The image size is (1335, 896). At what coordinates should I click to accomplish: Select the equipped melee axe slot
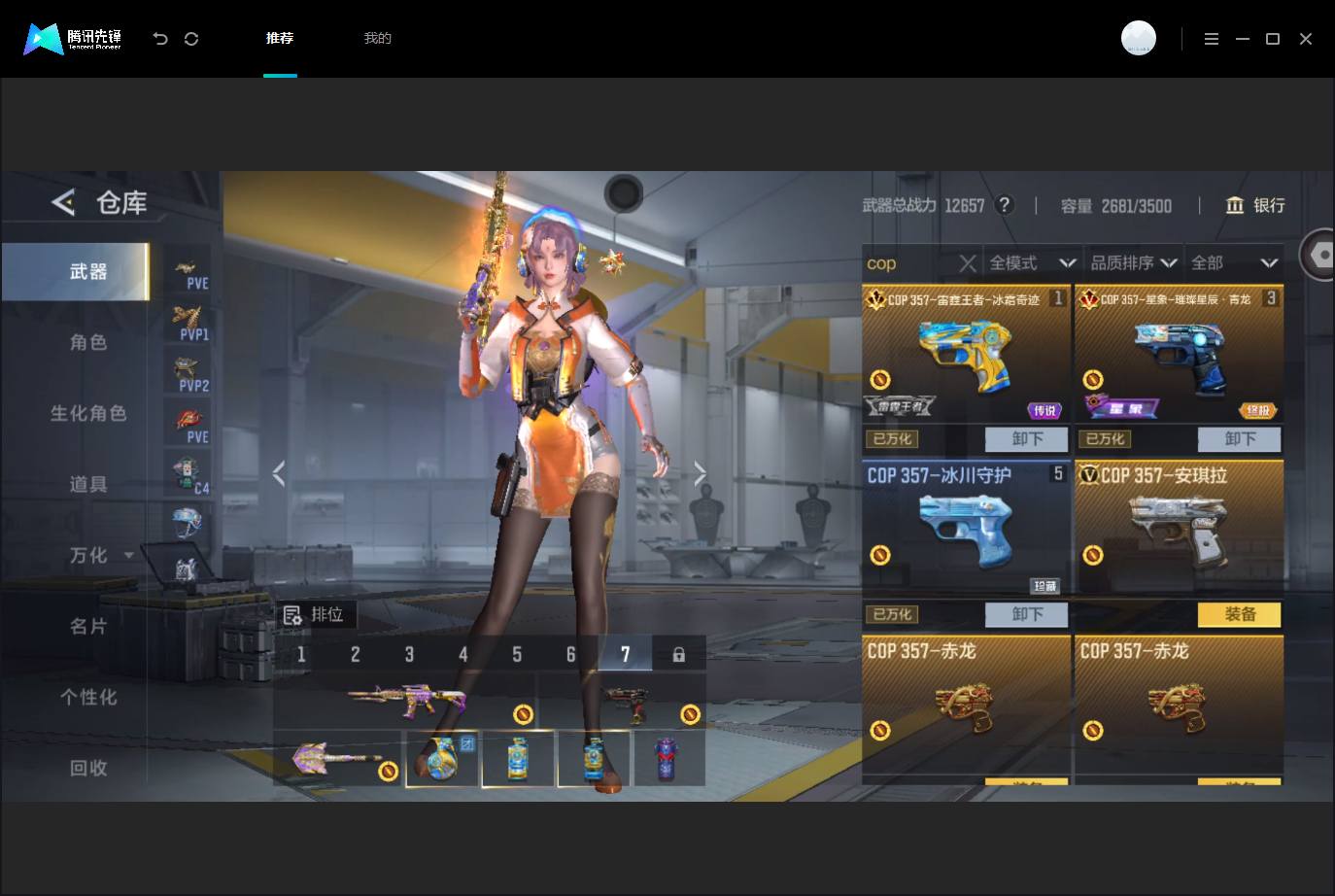pos(338,758)
